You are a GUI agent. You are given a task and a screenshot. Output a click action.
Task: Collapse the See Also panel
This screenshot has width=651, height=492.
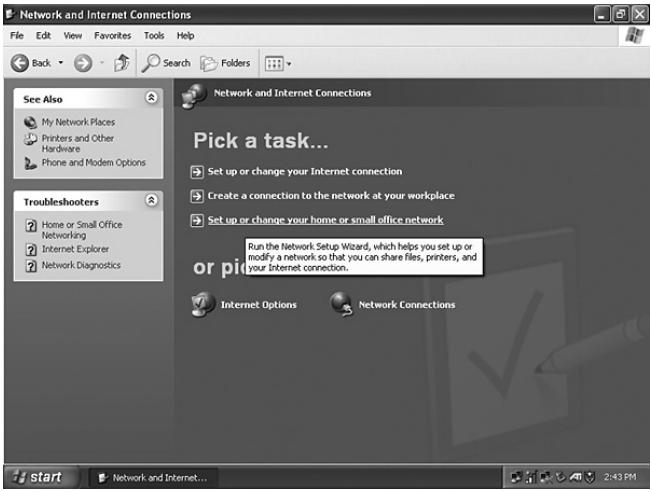click(151, 98)
